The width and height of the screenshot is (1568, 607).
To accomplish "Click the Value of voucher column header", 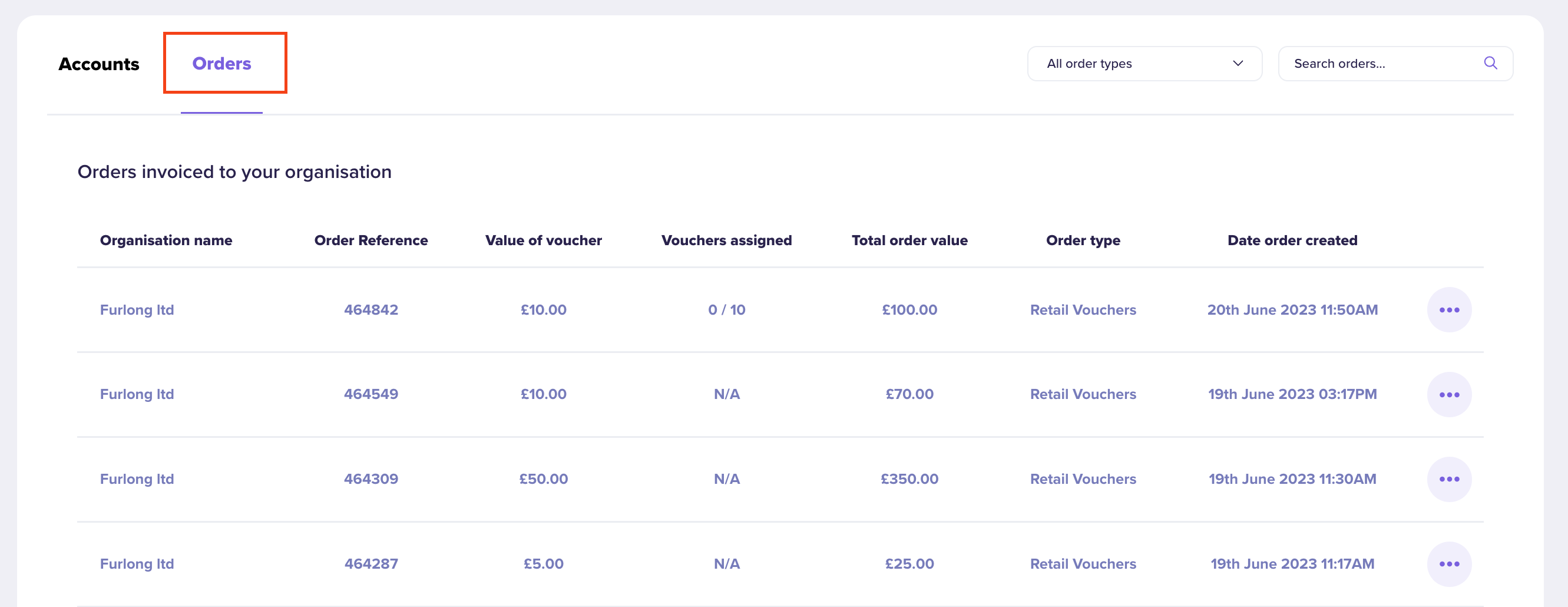I will coord(543,240).
